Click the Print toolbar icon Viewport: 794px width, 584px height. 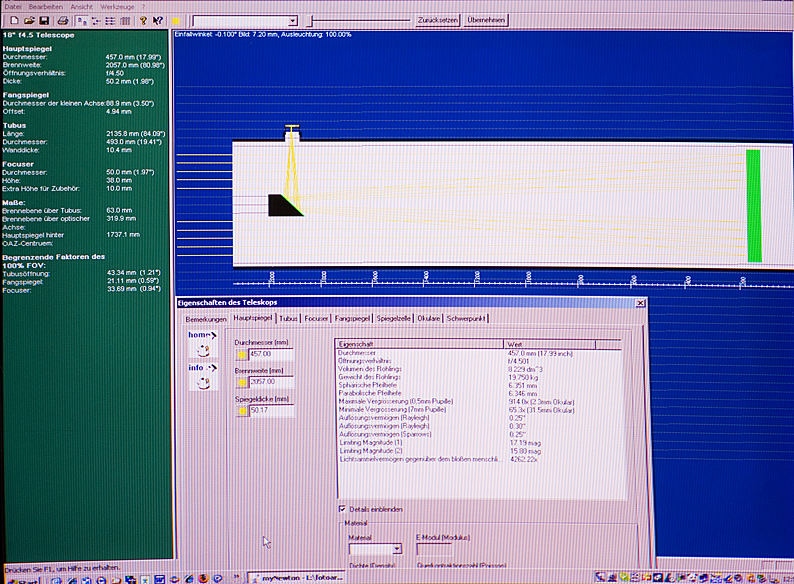point(63,20)
